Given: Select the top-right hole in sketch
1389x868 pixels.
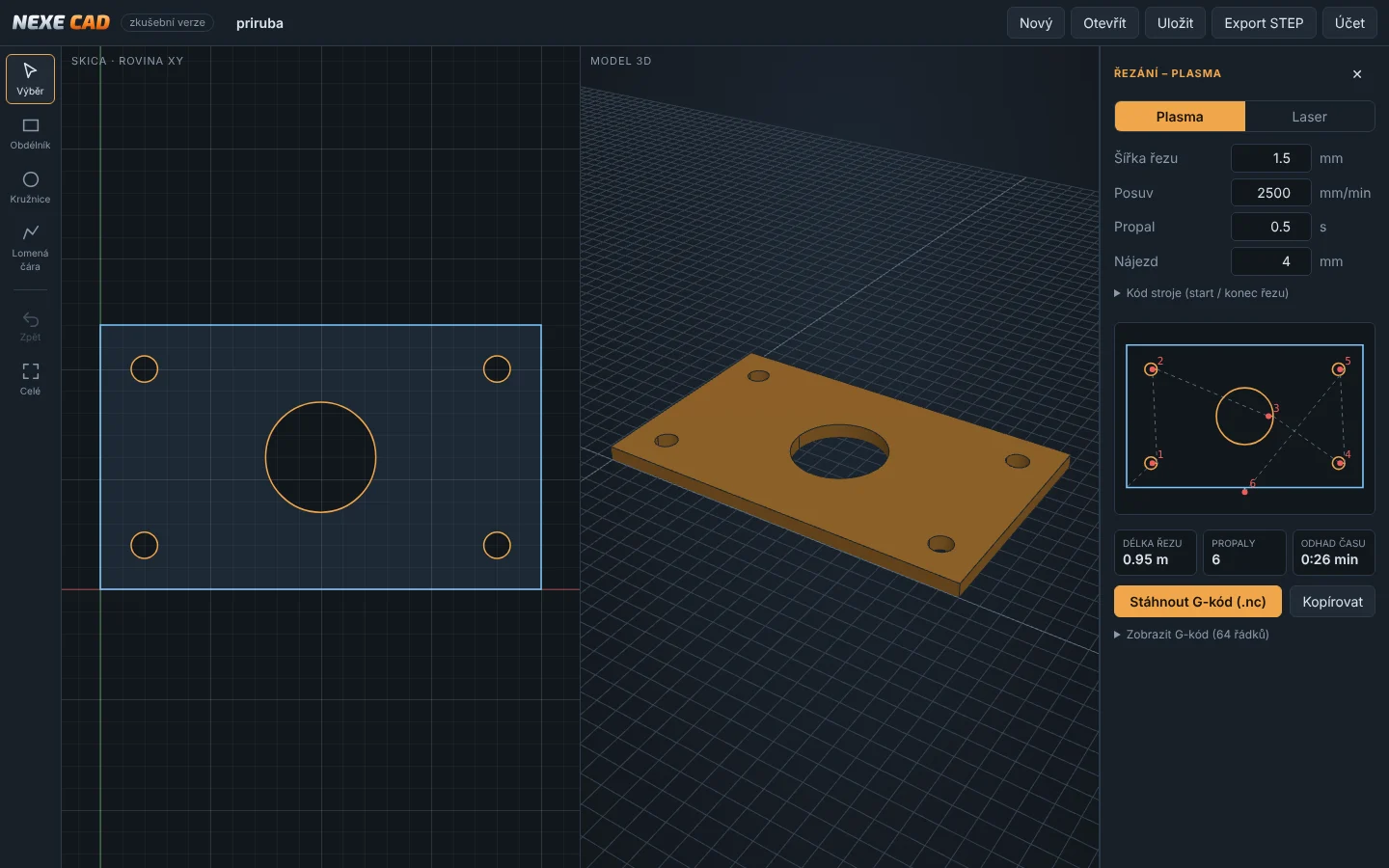Looking at the screenshot, I should click(497, 369).
